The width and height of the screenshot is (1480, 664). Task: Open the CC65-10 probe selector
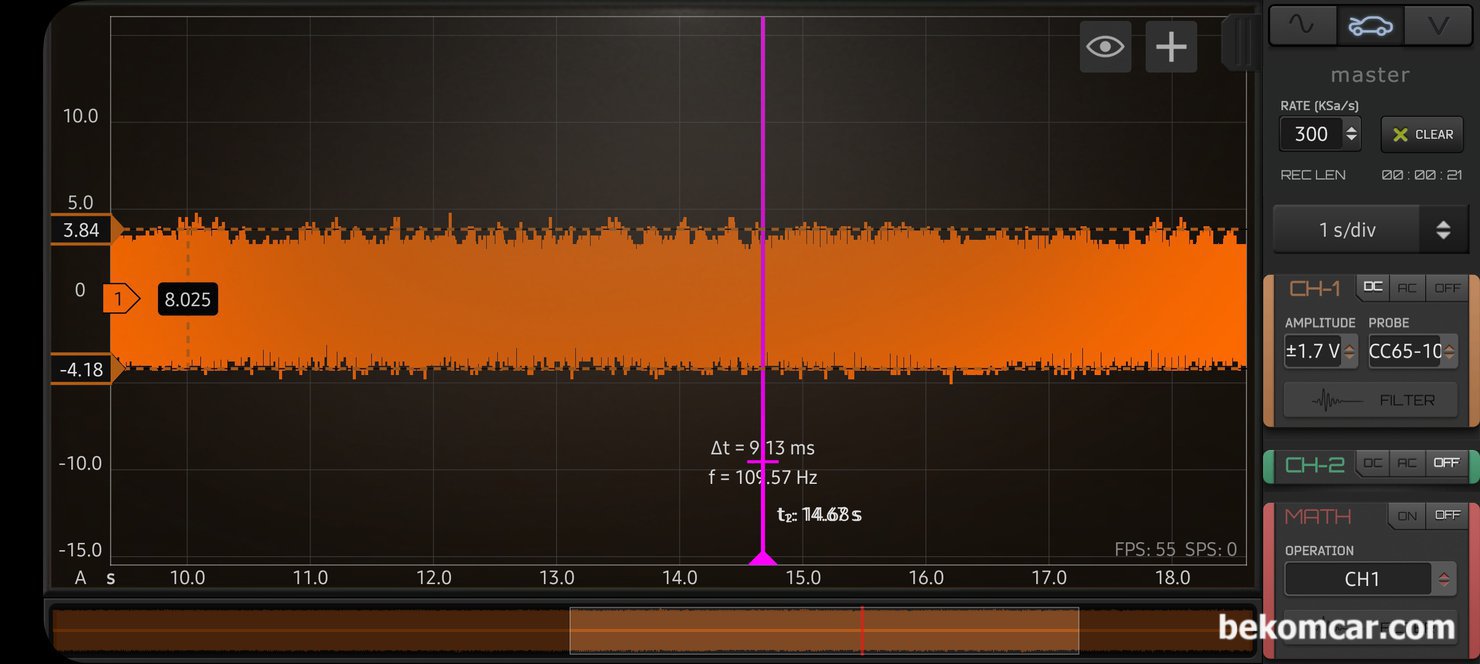click(1412, 351)
